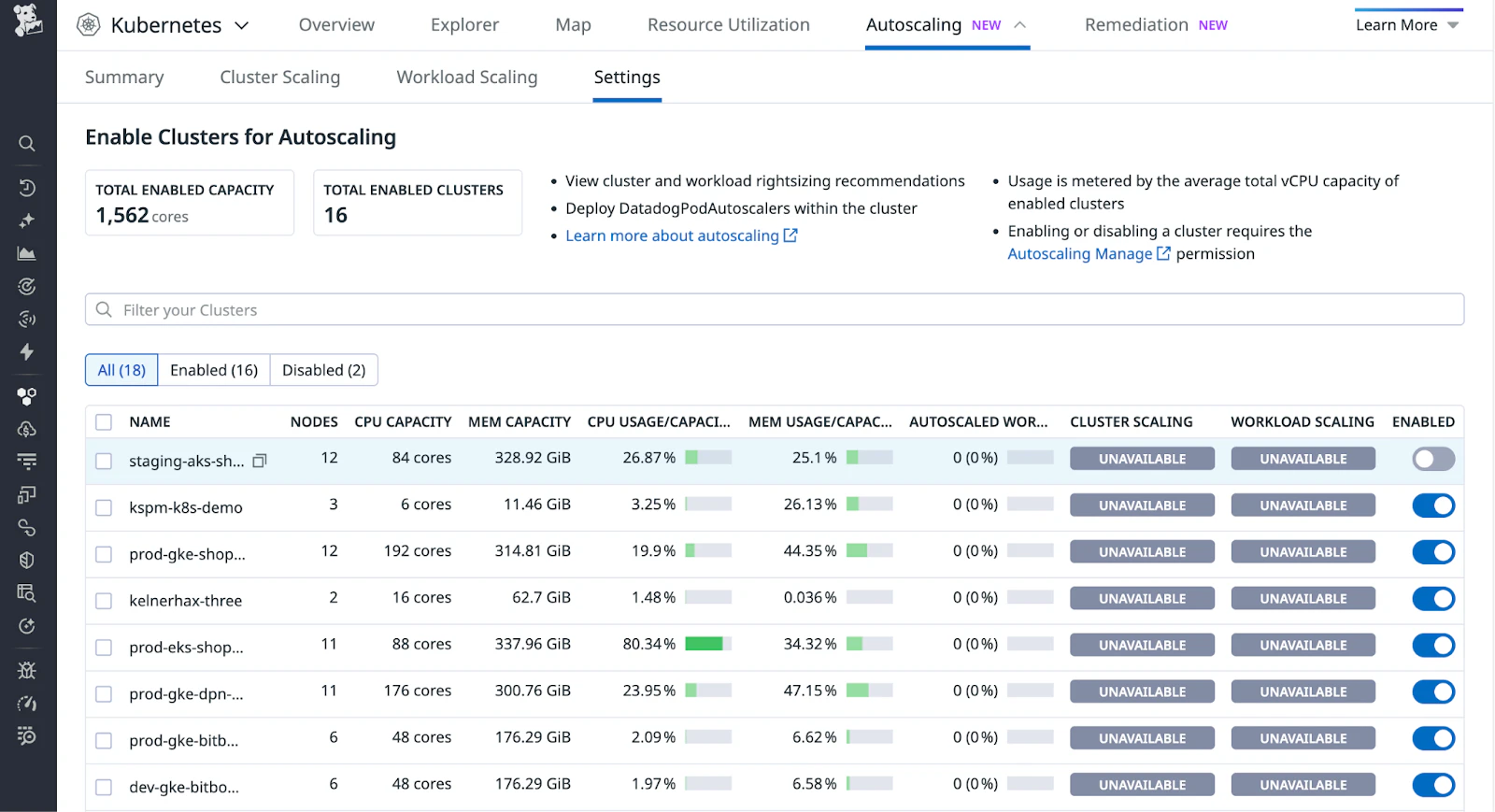Collapse the Autoscaling menu chevron

pos(1020,25)
